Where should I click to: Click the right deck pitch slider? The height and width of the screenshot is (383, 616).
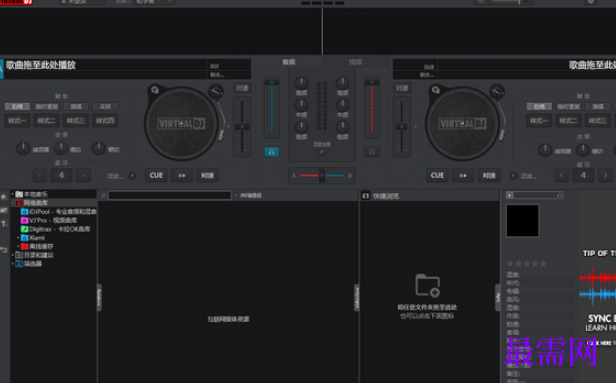pos(402,126)
